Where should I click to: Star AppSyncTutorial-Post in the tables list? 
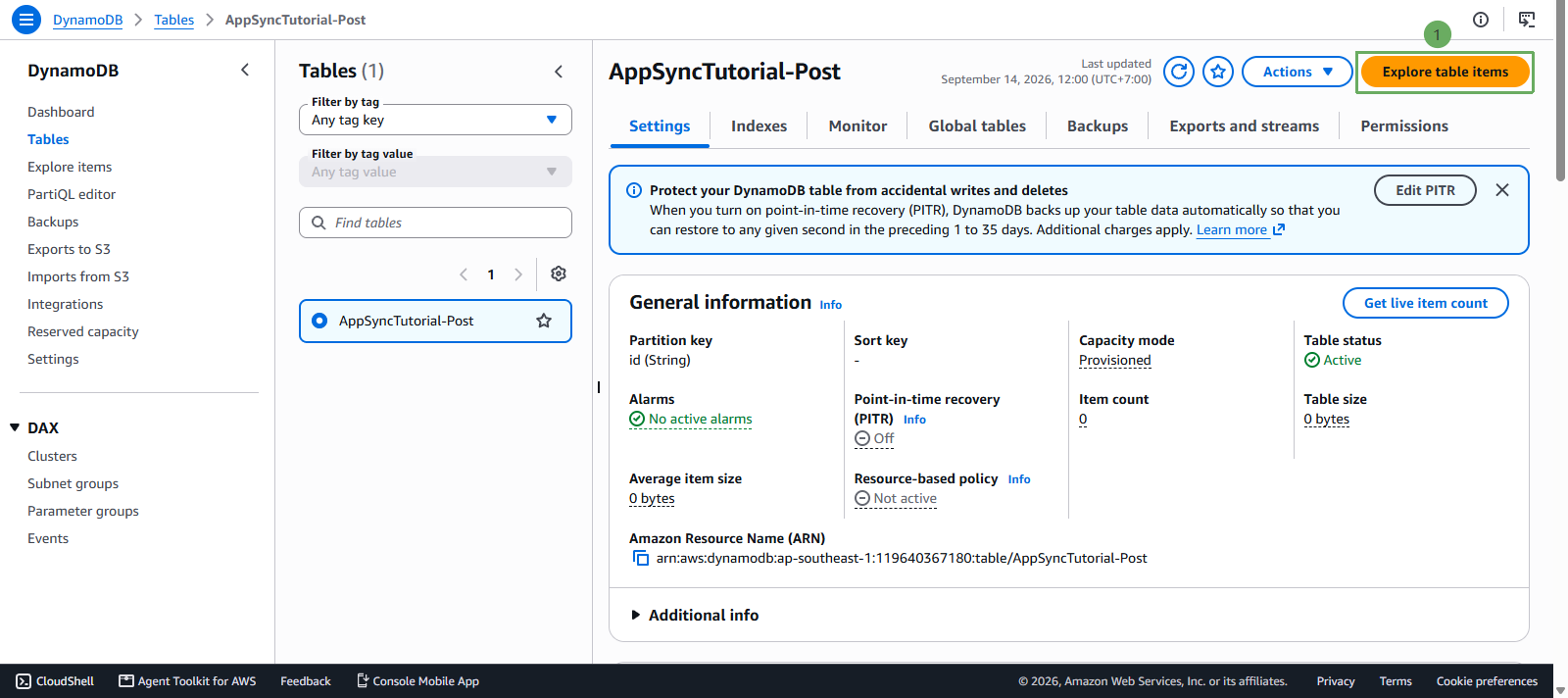pos(544,321)
